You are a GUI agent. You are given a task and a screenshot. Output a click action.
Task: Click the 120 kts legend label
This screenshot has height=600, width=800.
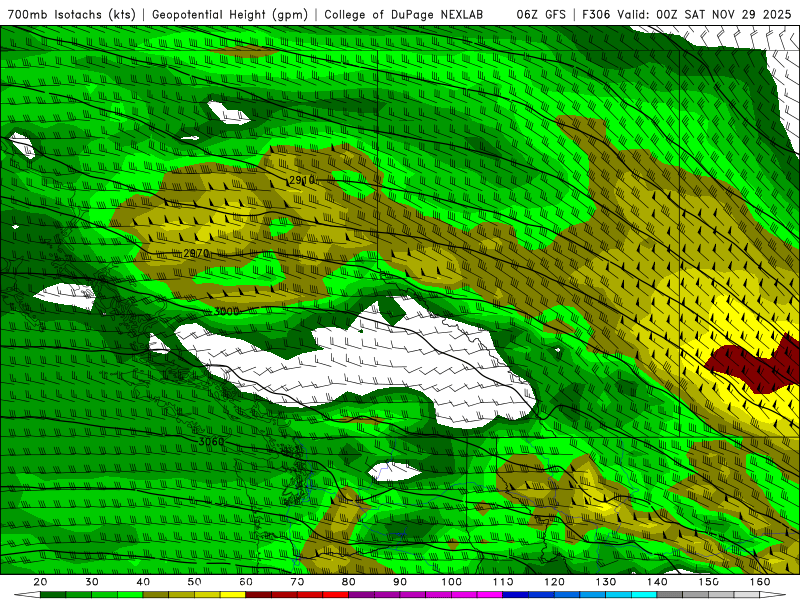554,582
